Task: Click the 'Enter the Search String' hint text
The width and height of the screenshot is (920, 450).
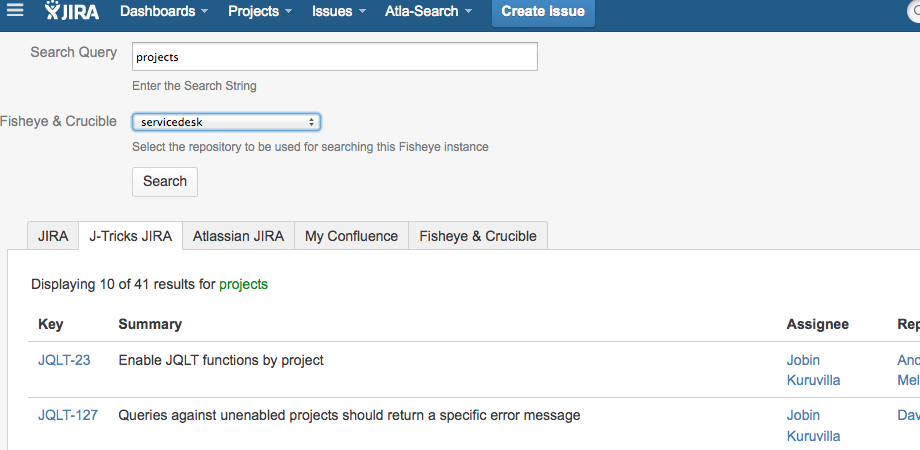Action: (x=194, y=86)
